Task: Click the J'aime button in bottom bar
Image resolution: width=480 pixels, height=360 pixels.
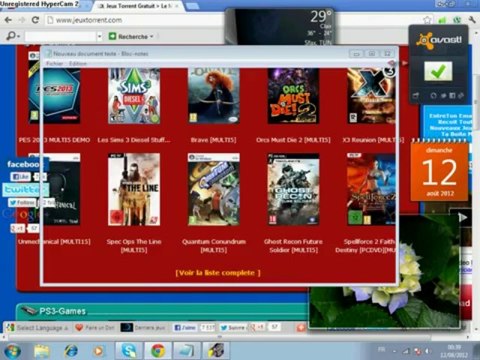Action: [x=185, y=328]
